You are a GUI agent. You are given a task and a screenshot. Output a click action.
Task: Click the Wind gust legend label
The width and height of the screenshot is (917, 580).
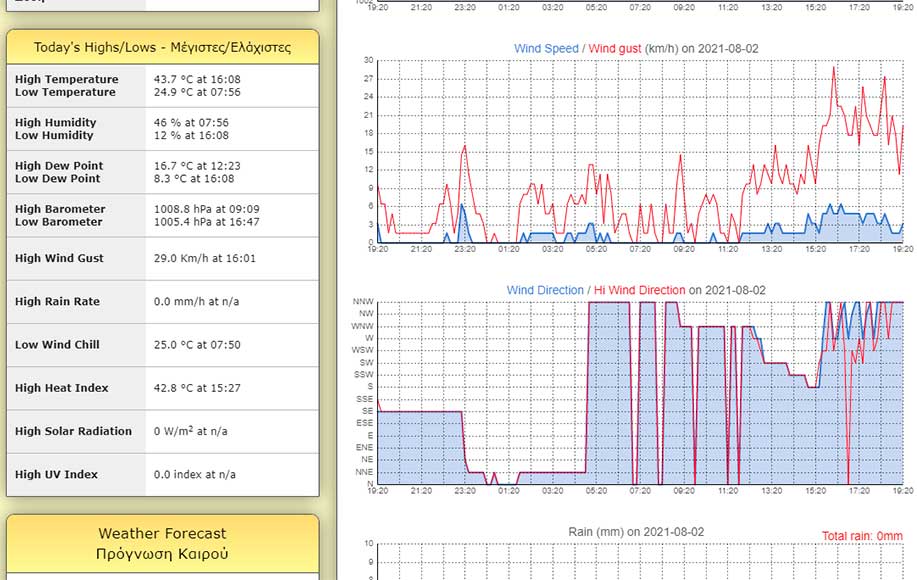pos(615,49)
